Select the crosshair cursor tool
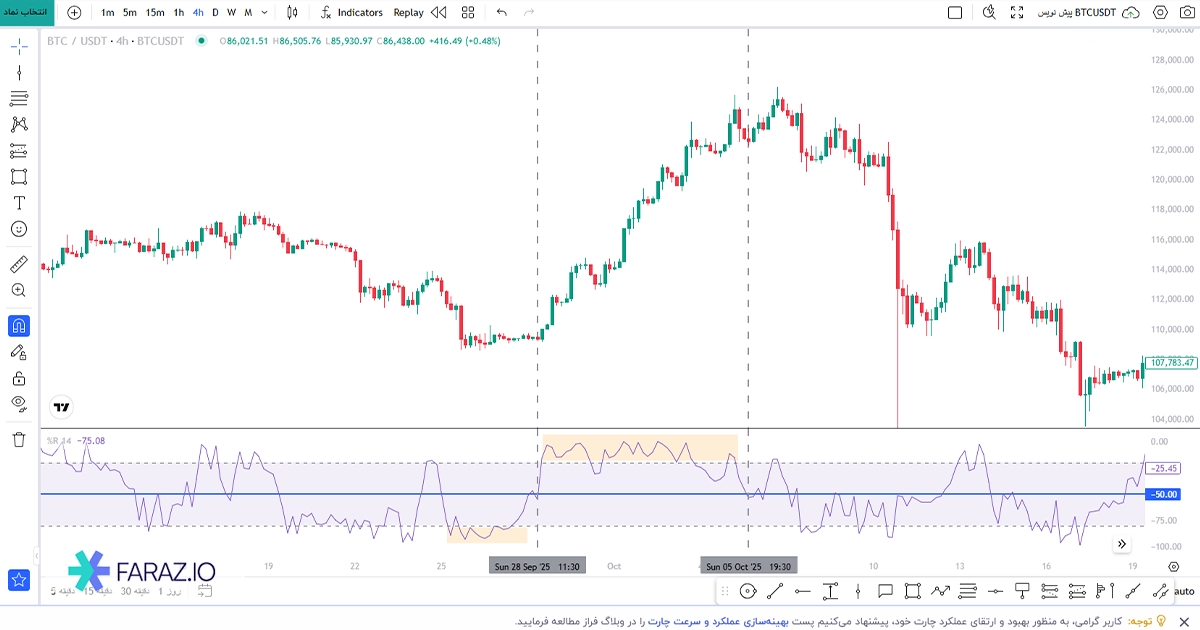1200x630 pixels. pos(19,47)
